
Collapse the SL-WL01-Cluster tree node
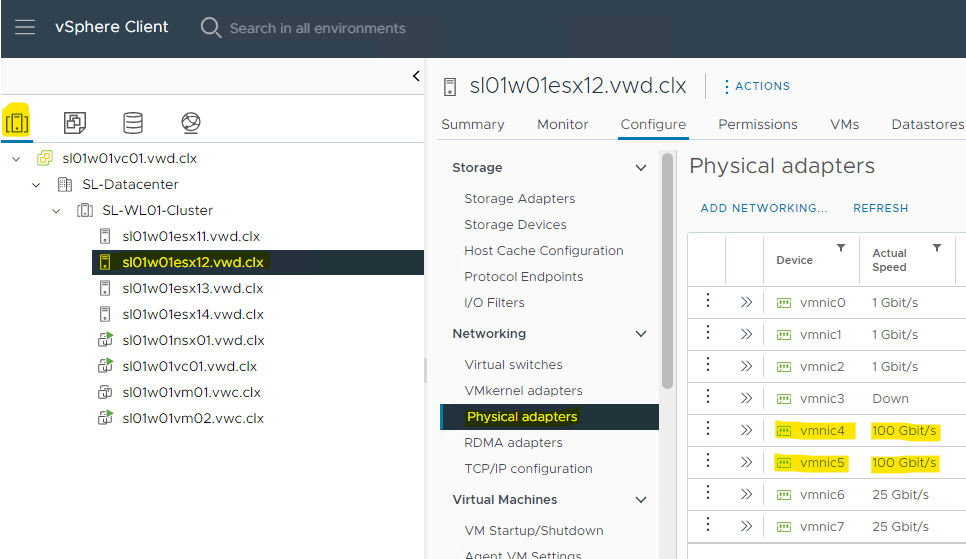tap(57, 211)
